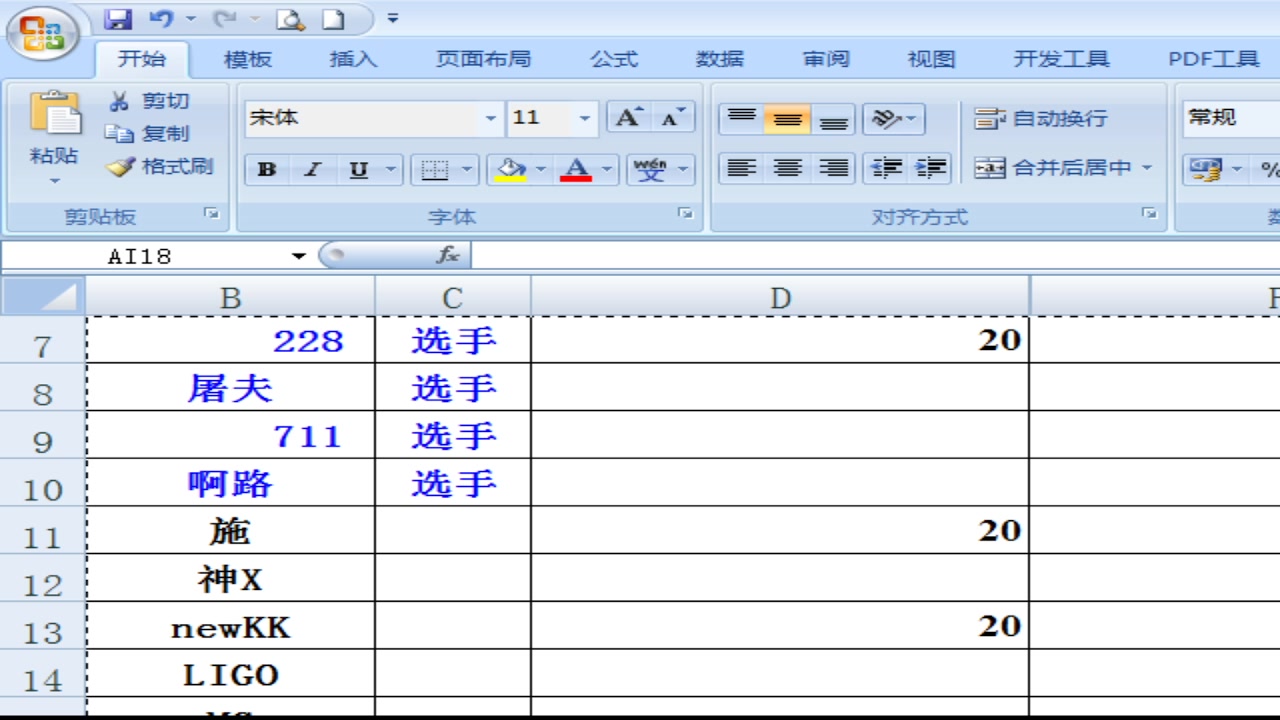Paste with the 粘贴 clipboard icon
This screenshot has width=1280, height=720.
55,115
